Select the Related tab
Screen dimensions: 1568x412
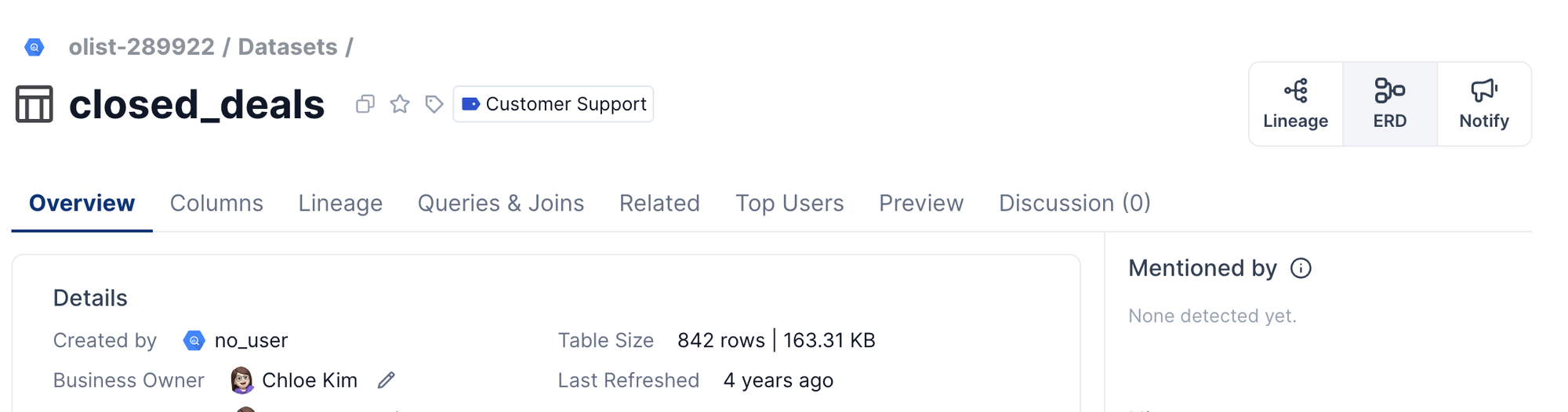tap(659, 204)
